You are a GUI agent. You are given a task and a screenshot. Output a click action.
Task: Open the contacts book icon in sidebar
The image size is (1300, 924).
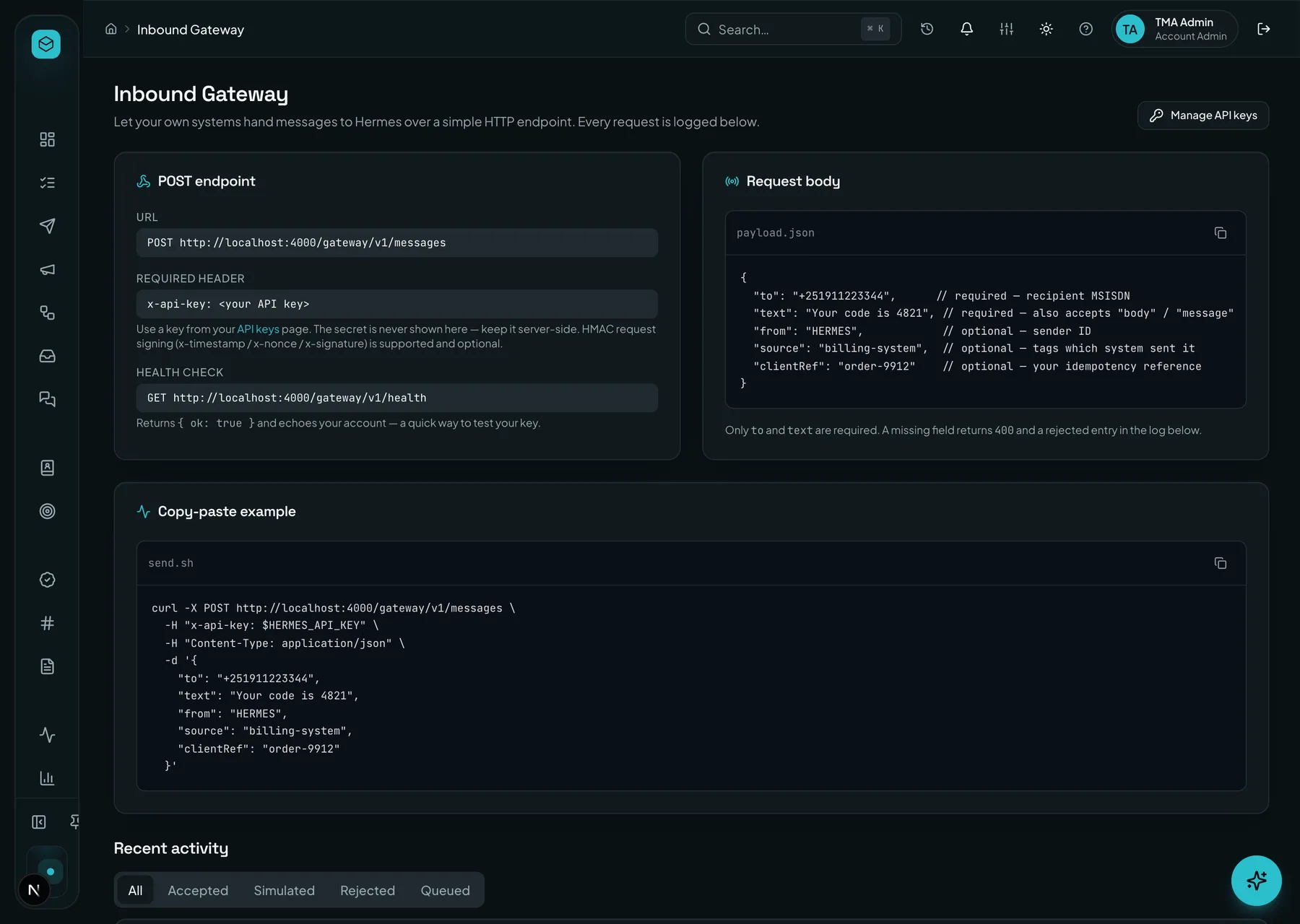tap(47, 468)
